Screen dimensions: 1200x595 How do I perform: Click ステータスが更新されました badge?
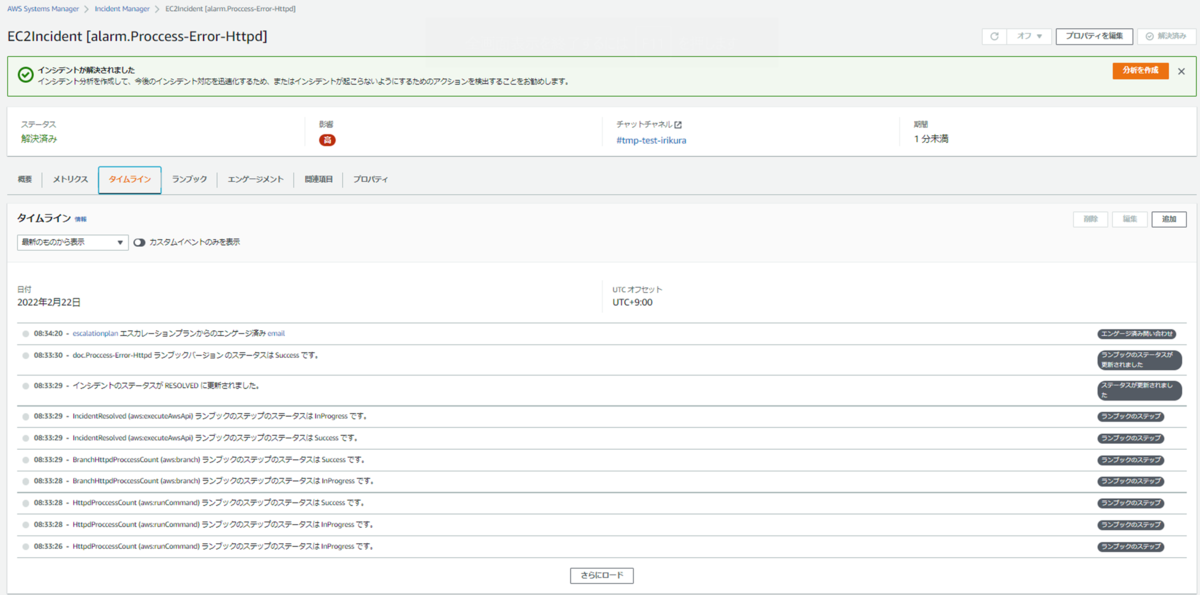coord(1139,390)
